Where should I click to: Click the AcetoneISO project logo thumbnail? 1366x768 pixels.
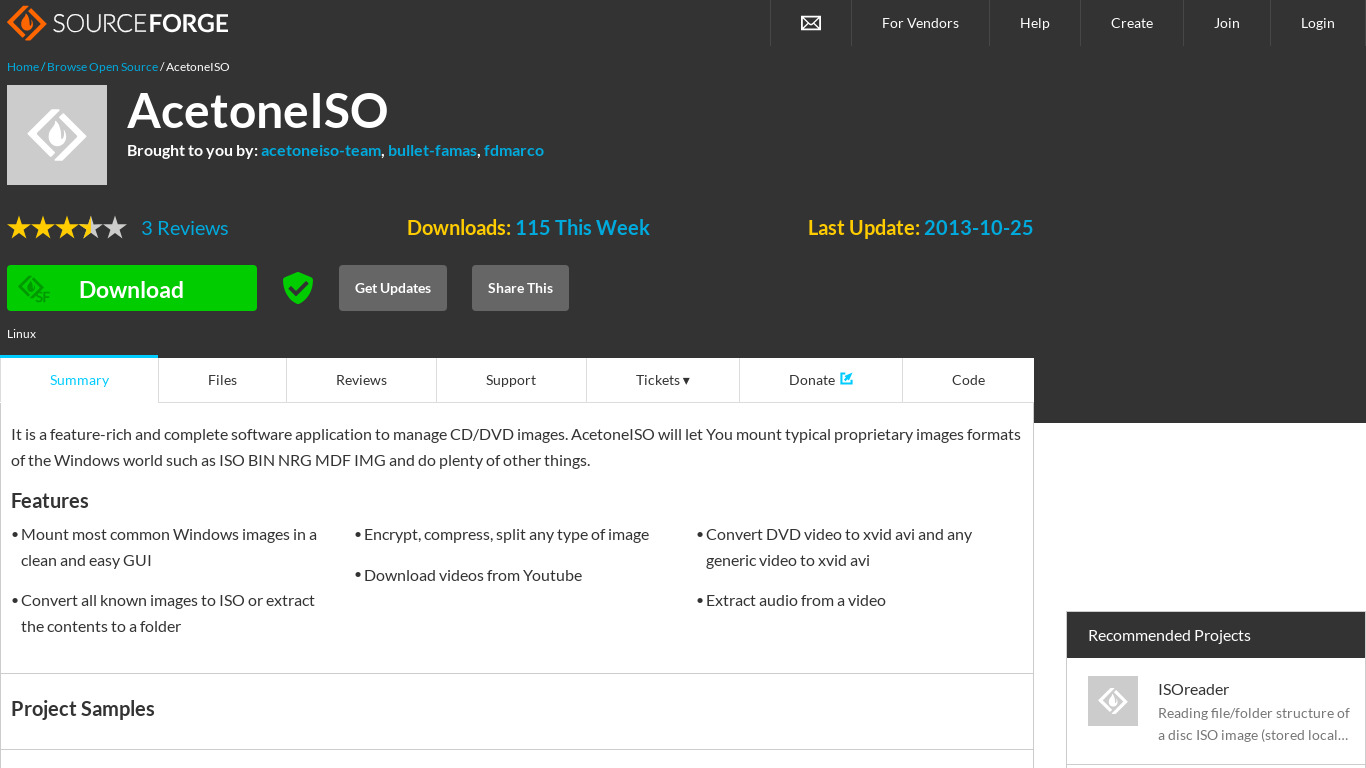pyautogui.click(x=57, y=135)
